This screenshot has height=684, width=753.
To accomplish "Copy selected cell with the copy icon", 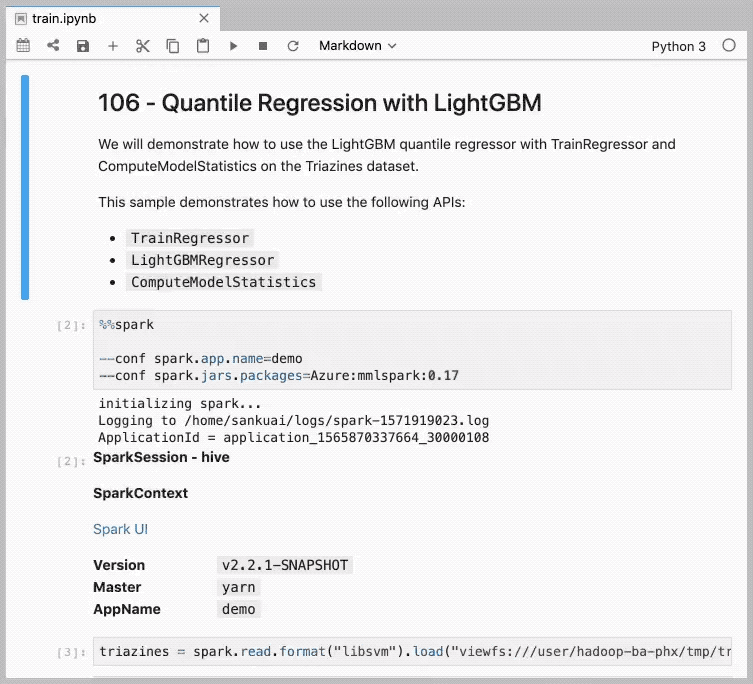I will click(x=173, y=46).
